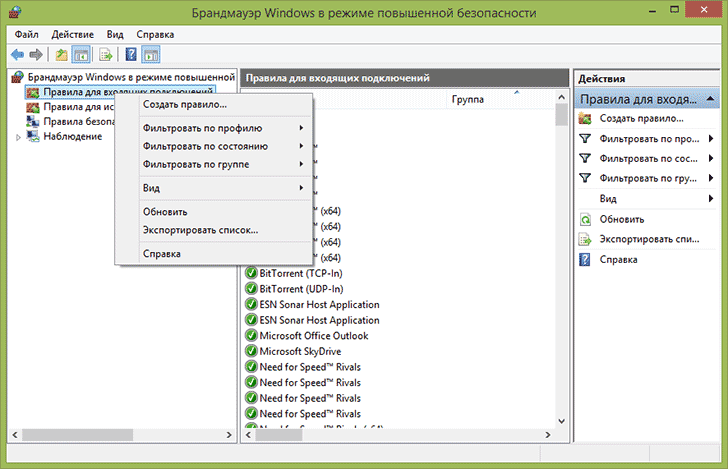Screen dimensions: 728x469
Task: Click the rules list vertical scrollbar thumb
Action: click(x=561, y=115)
